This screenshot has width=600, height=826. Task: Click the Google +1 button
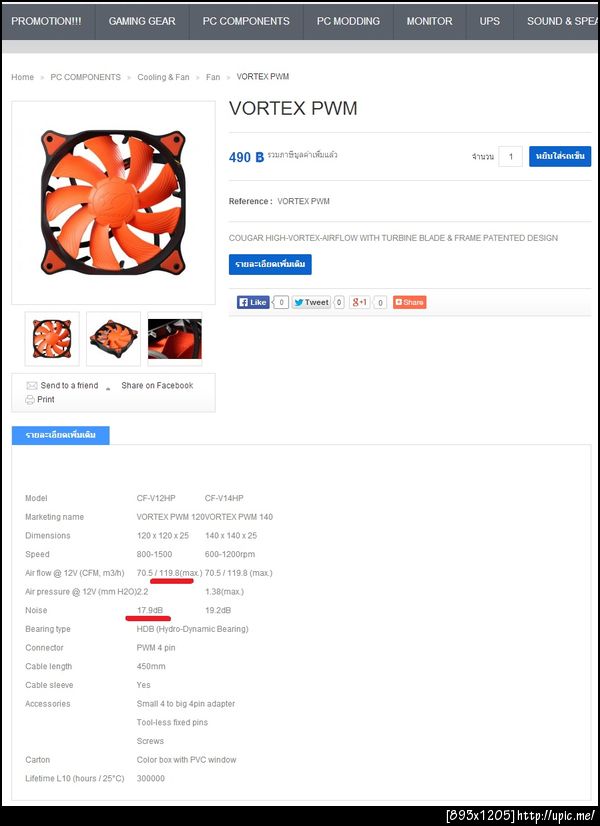tap(360, 302)
